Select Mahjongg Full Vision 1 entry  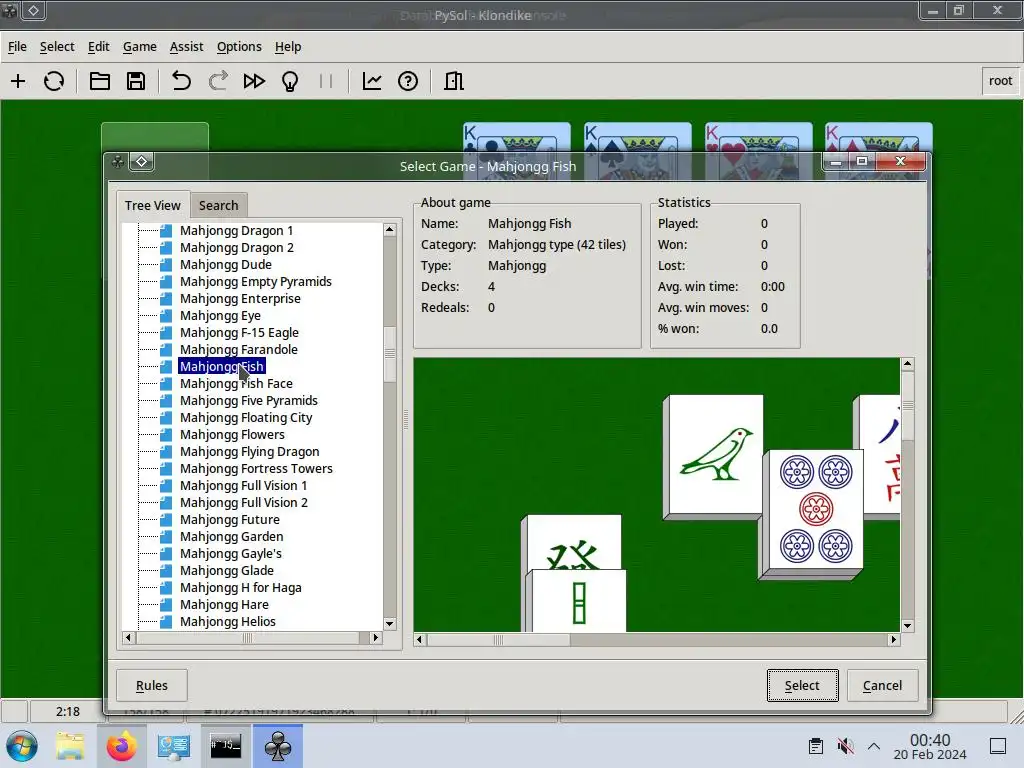(244, 485)
